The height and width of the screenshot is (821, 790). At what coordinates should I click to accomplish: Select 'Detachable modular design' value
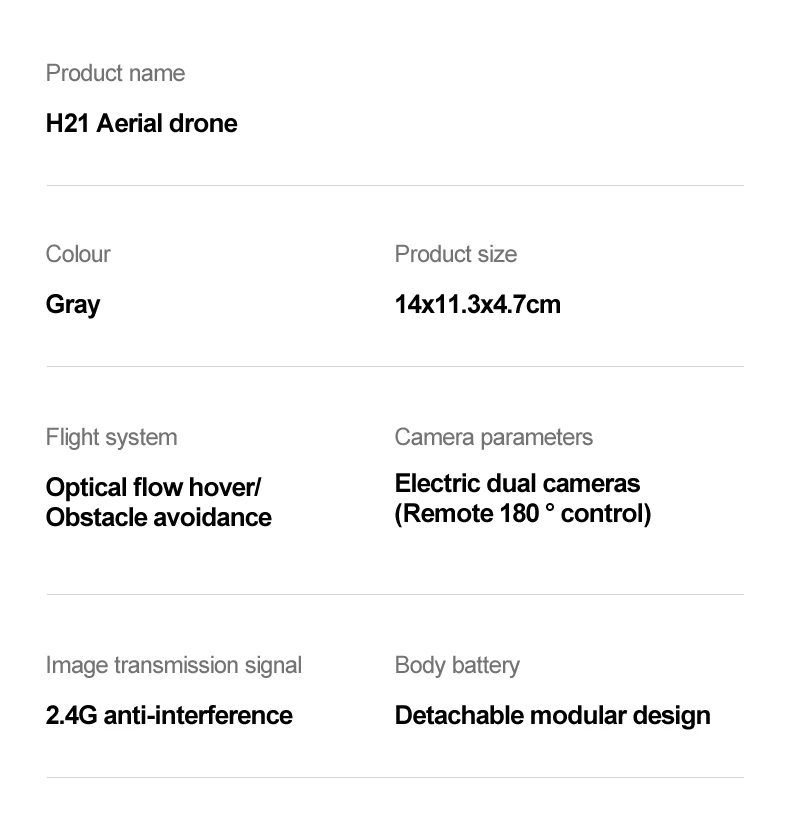[x=552, y=716]
